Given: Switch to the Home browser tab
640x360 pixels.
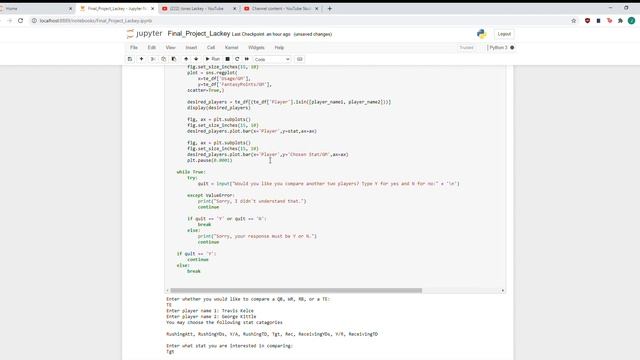Looking at the screenshot, I should click(x=35, y=9).
